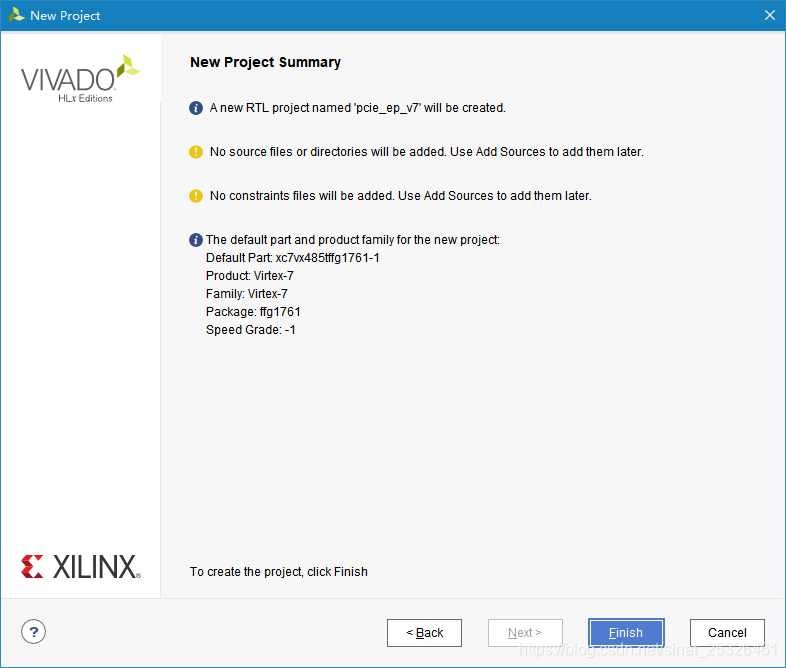Click the Product Virtex-7 line
The image size is (786, 668).
click(x=250, y=276)
